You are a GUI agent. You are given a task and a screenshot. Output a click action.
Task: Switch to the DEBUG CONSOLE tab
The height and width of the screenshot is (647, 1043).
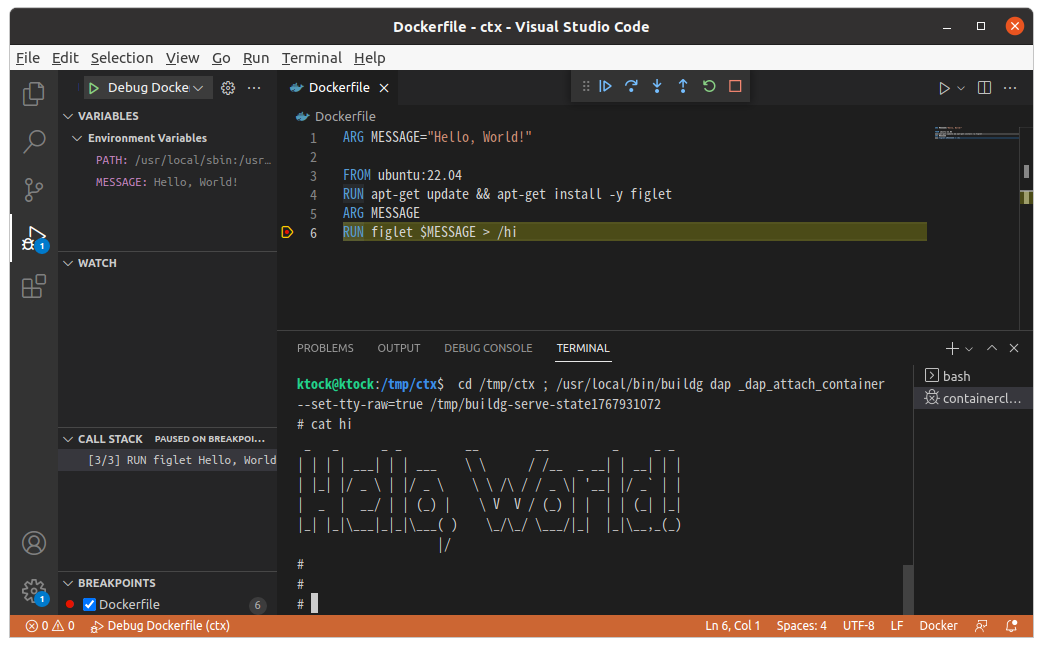488,348
